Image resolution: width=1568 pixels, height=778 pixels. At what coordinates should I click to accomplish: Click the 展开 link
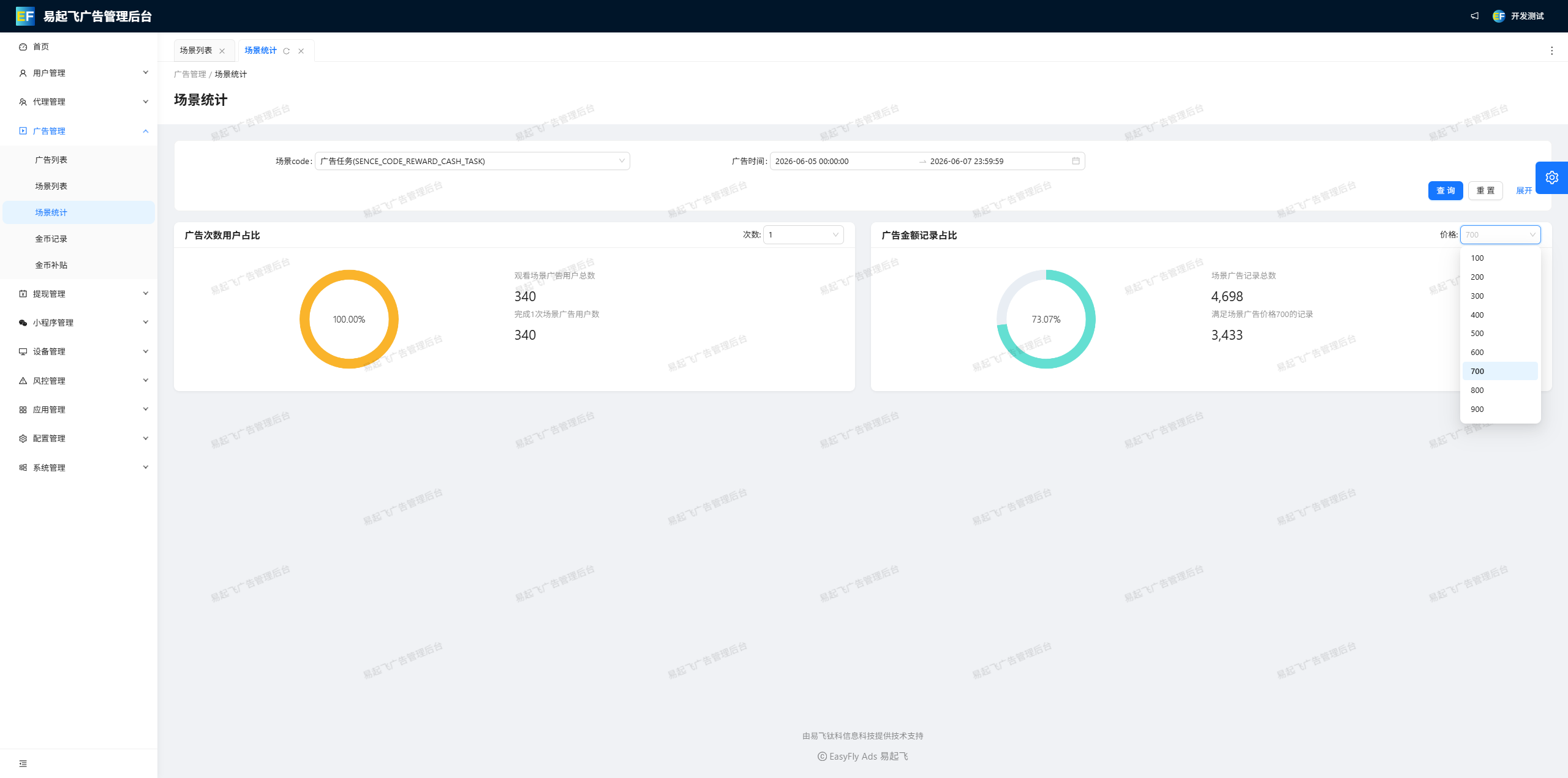[x=1524, y=190]
